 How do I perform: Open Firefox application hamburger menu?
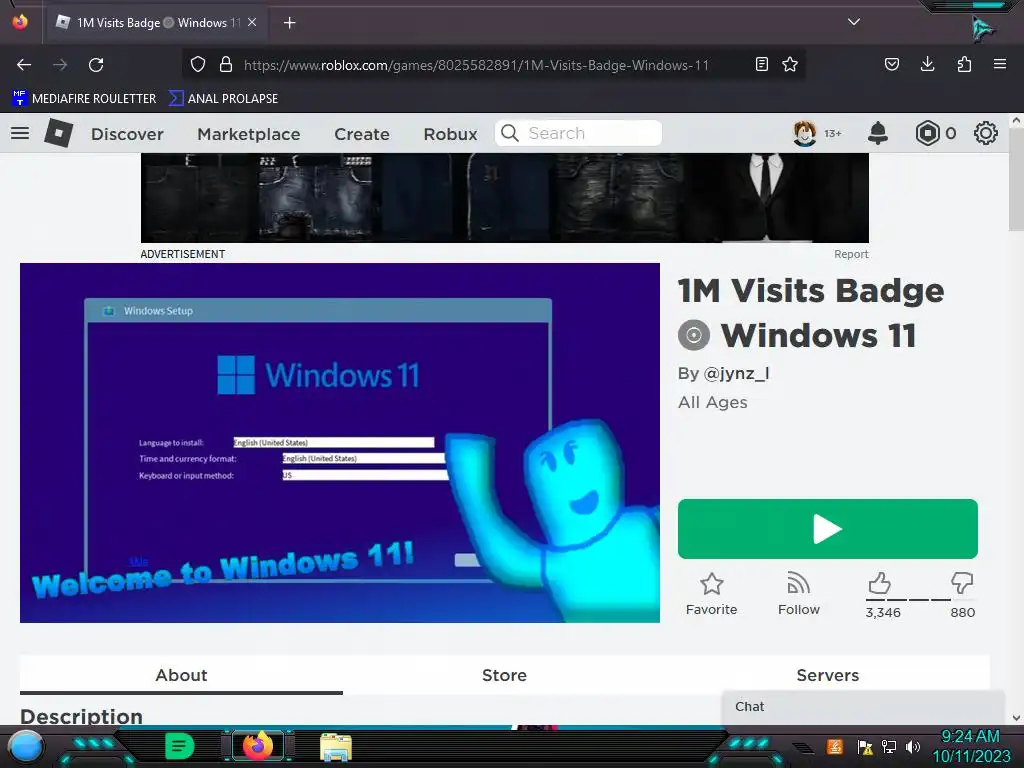pyautogui.click(x=999, y=64)
